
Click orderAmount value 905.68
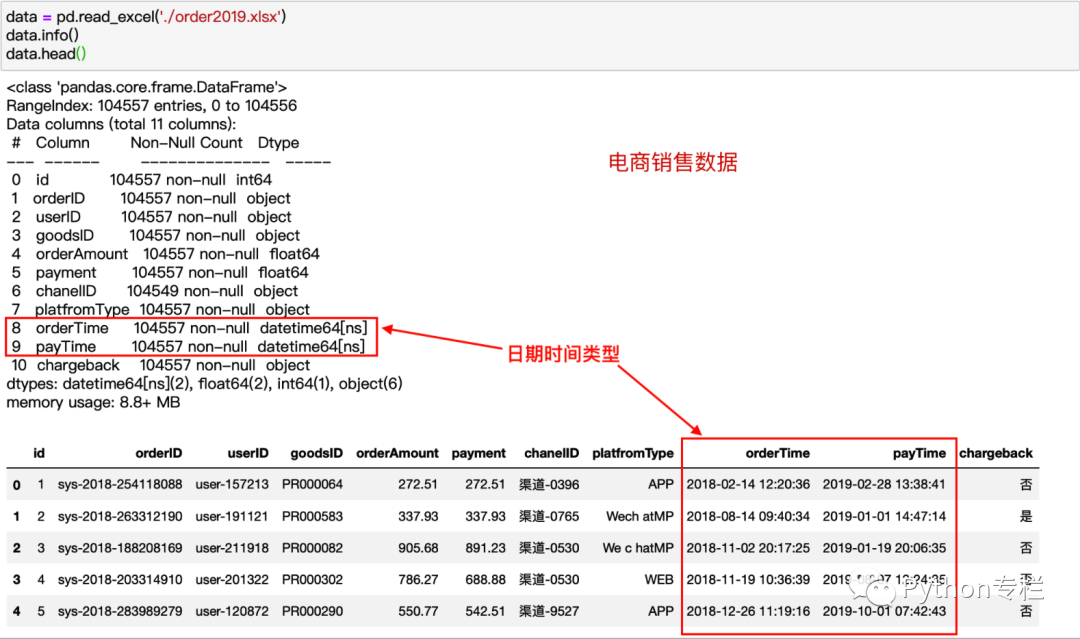pos(418,548)
